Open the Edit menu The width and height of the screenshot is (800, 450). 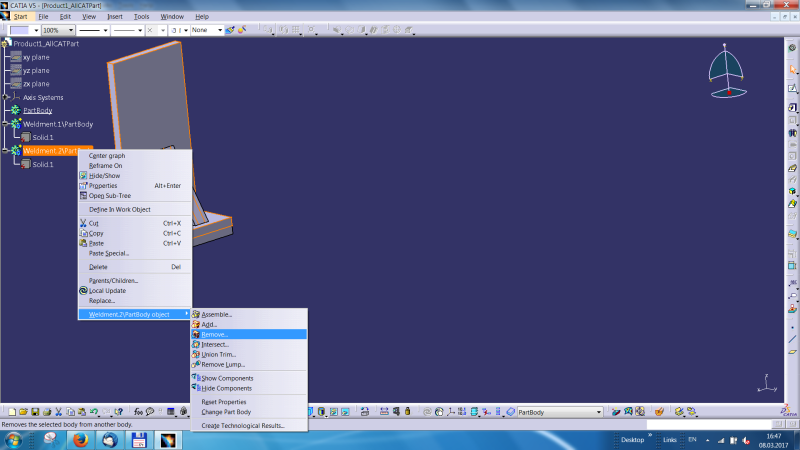point(65,17)
